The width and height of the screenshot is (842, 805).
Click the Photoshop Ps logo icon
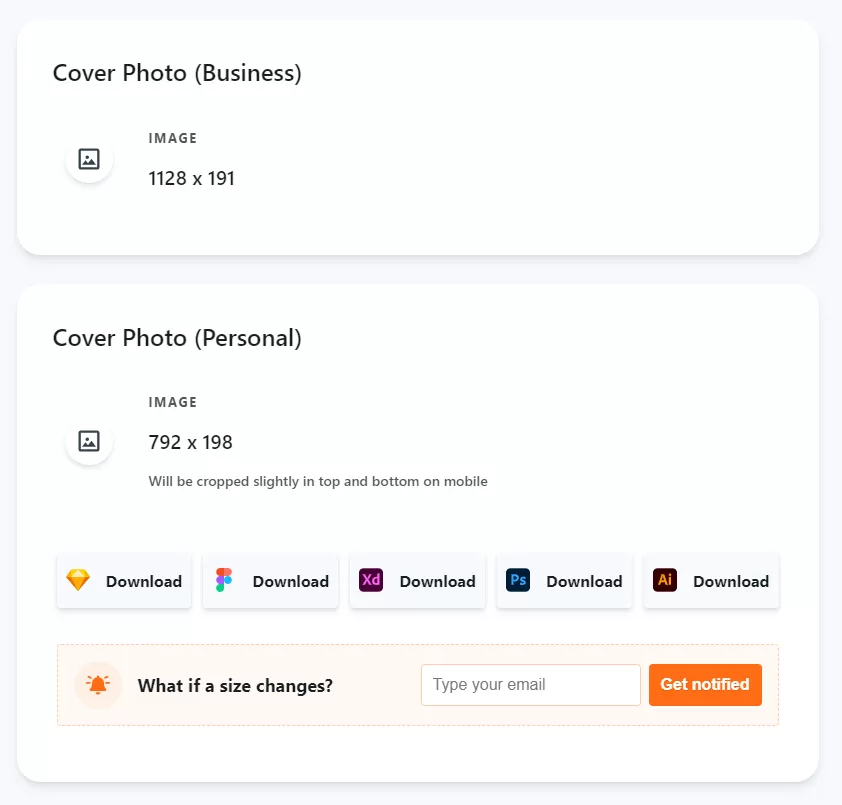click(x=518, y=580)
